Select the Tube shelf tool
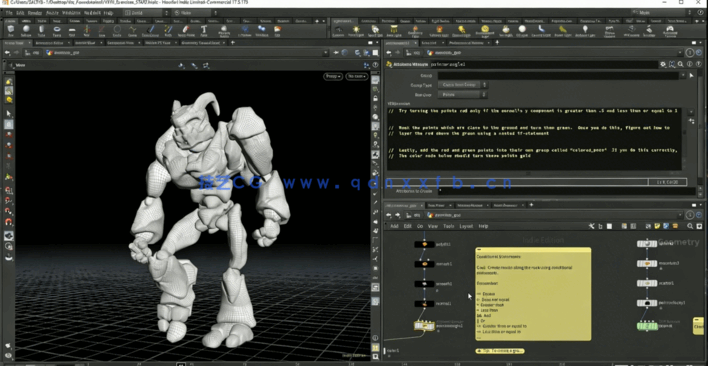Image resolution: width=708 pixels, height=366 pixels. point(42,30)
